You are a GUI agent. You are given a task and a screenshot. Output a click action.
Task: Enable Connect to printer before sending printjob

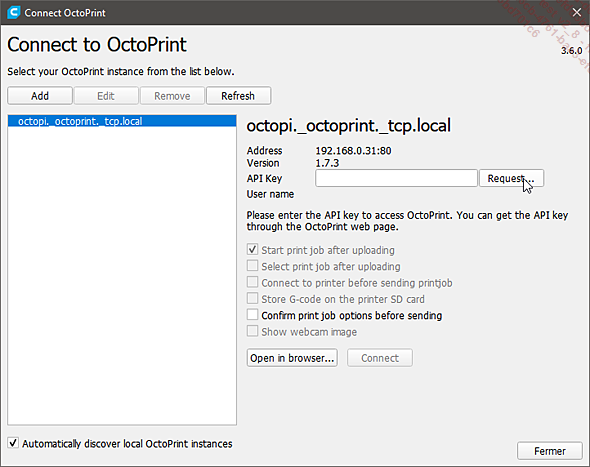tap(252, 282)
